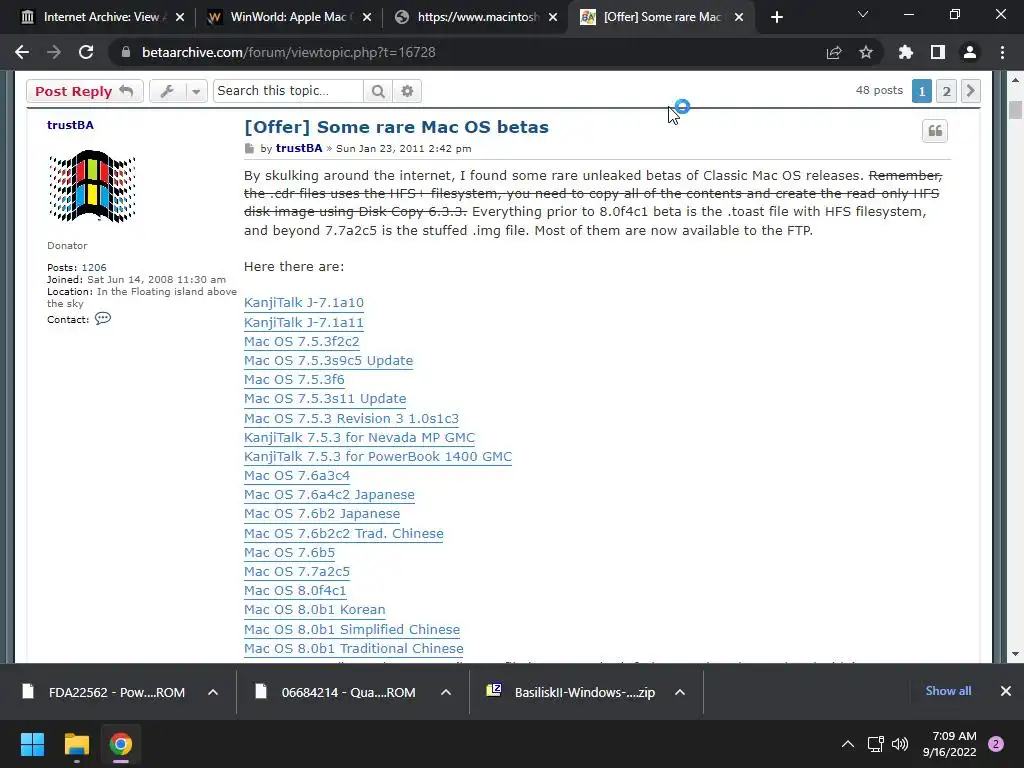Focus the Search this topic field

(288, 91)
